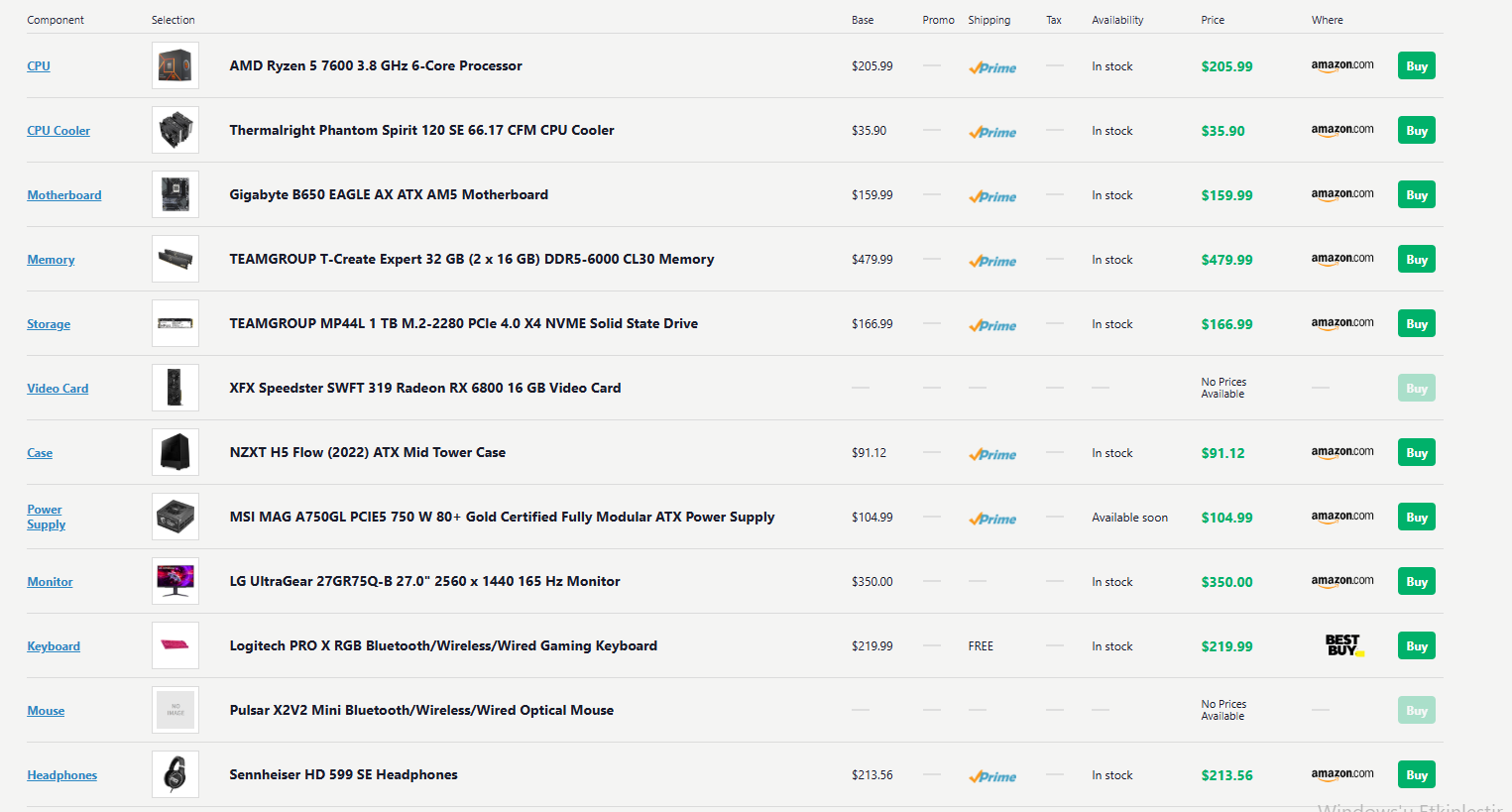The height and width of the screenshot is (812, 1512).
Task: Buy the TEAMGROUP MP44L 1 TB drive
Action: tap(1417, 324)
